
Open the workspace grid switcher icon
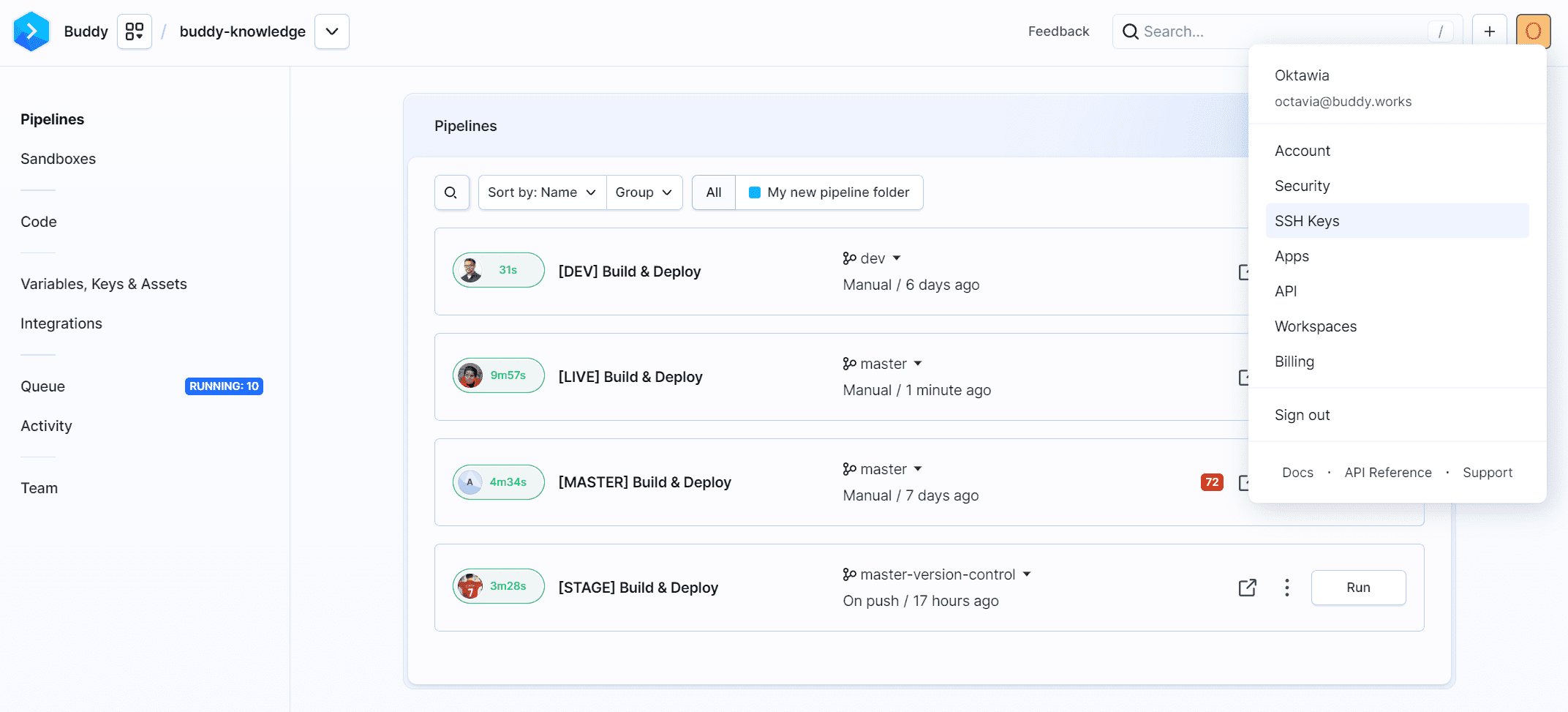[x=135, y=31]
